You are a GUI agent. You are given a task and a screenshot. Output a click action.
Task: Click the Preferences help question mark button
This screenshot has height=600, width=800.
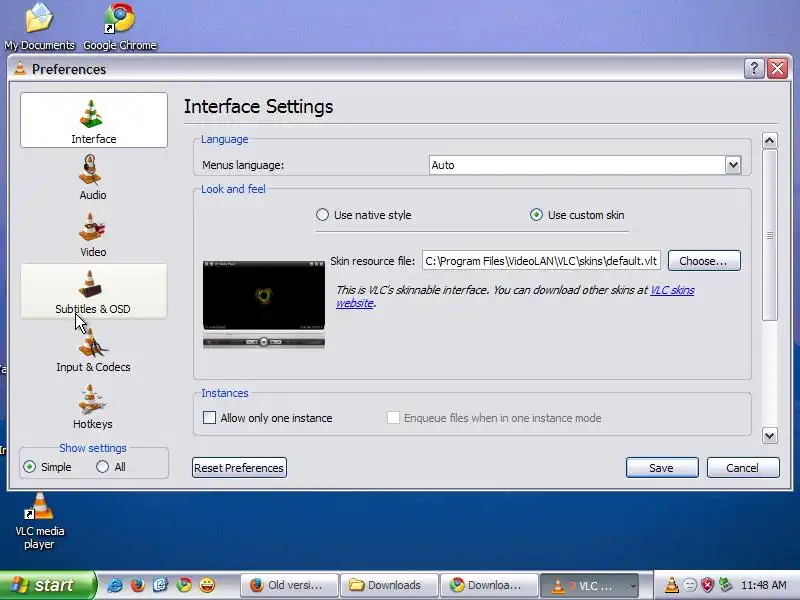point(754,68)
